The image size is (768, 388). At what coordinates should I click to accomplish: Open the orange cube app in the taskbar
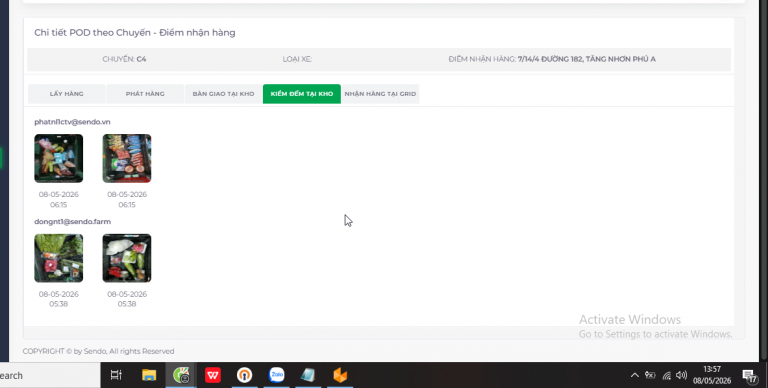click(x=340, y=375)
